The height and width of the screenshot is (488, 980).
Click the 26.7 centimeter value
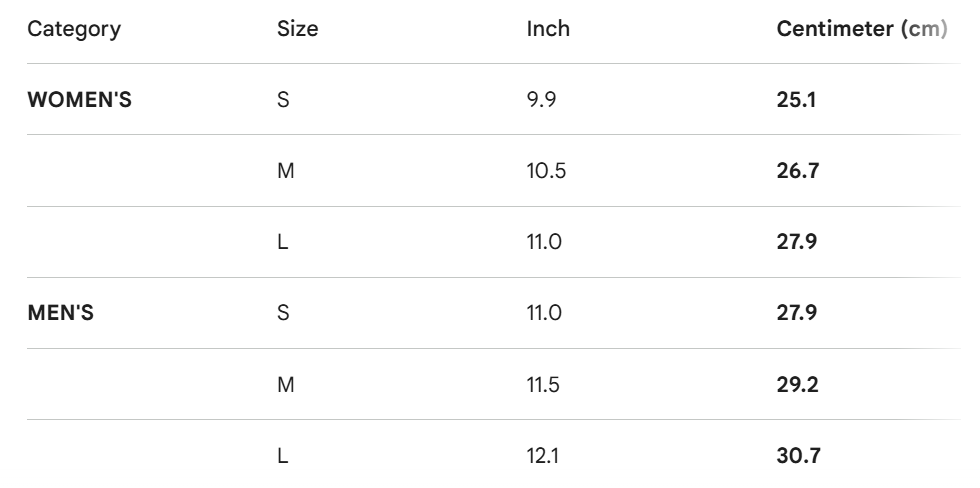pyautogui.click(x=798, y=171)
